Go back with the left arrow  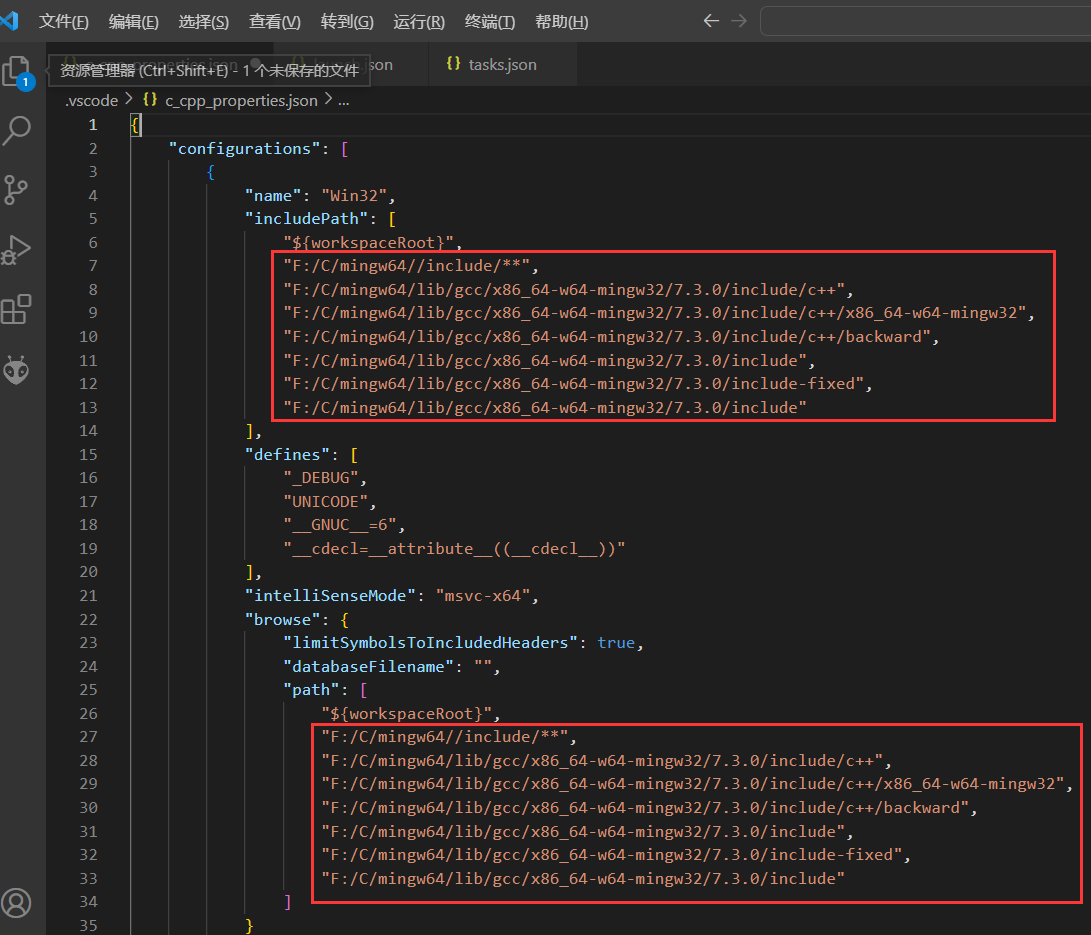(710, 21)
